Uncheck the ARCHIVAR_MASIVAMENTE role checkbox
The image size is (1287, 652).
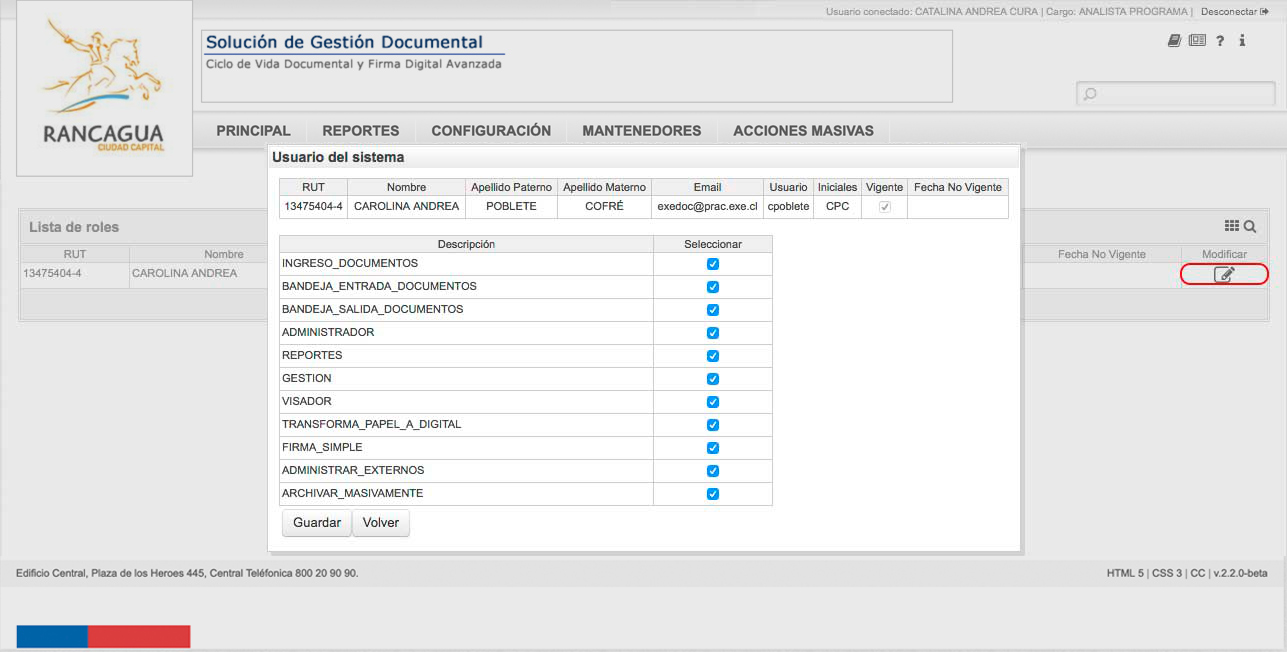coord(713,494)
